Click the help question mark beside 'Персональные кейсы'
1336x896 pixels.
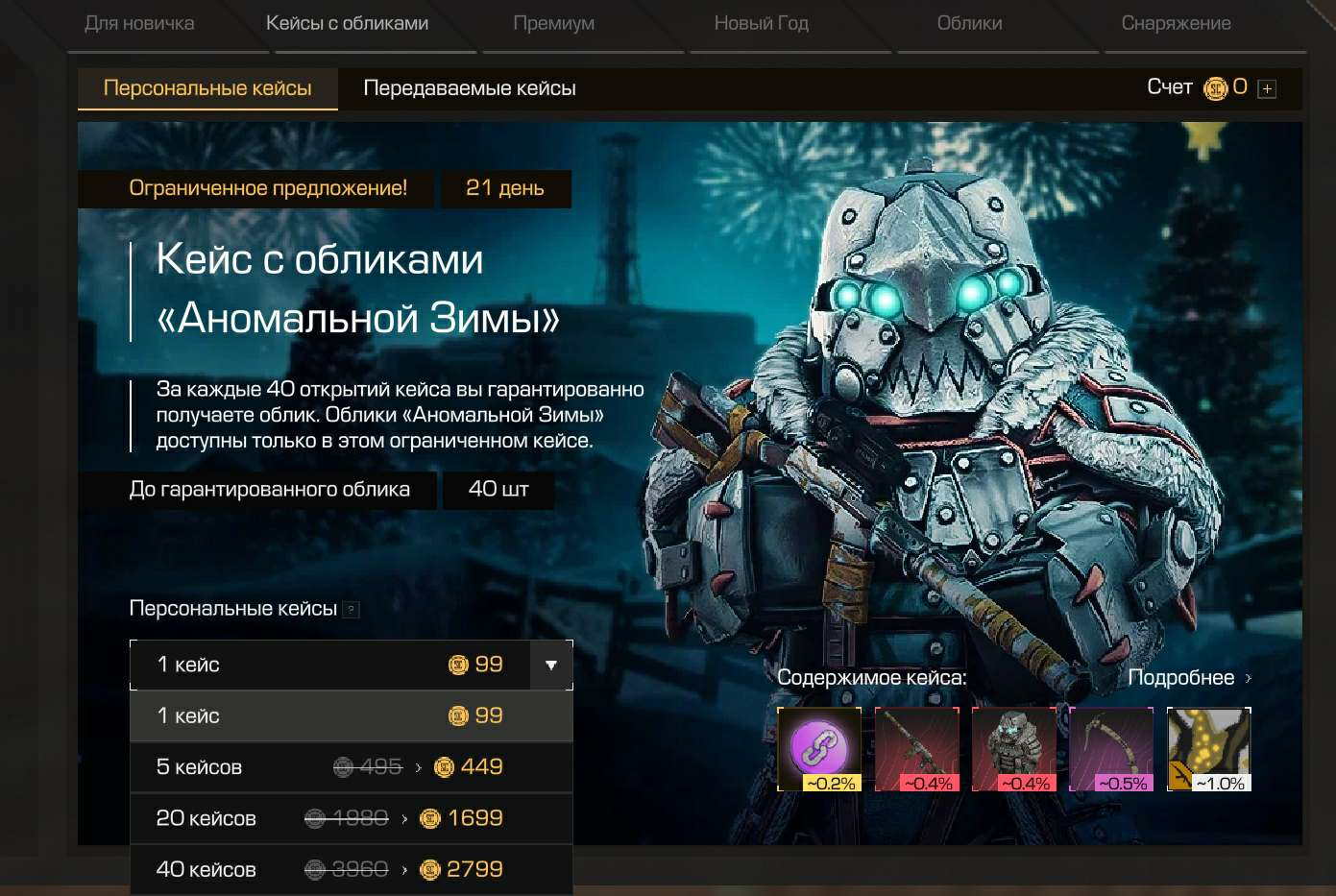(x=352, y=610)
